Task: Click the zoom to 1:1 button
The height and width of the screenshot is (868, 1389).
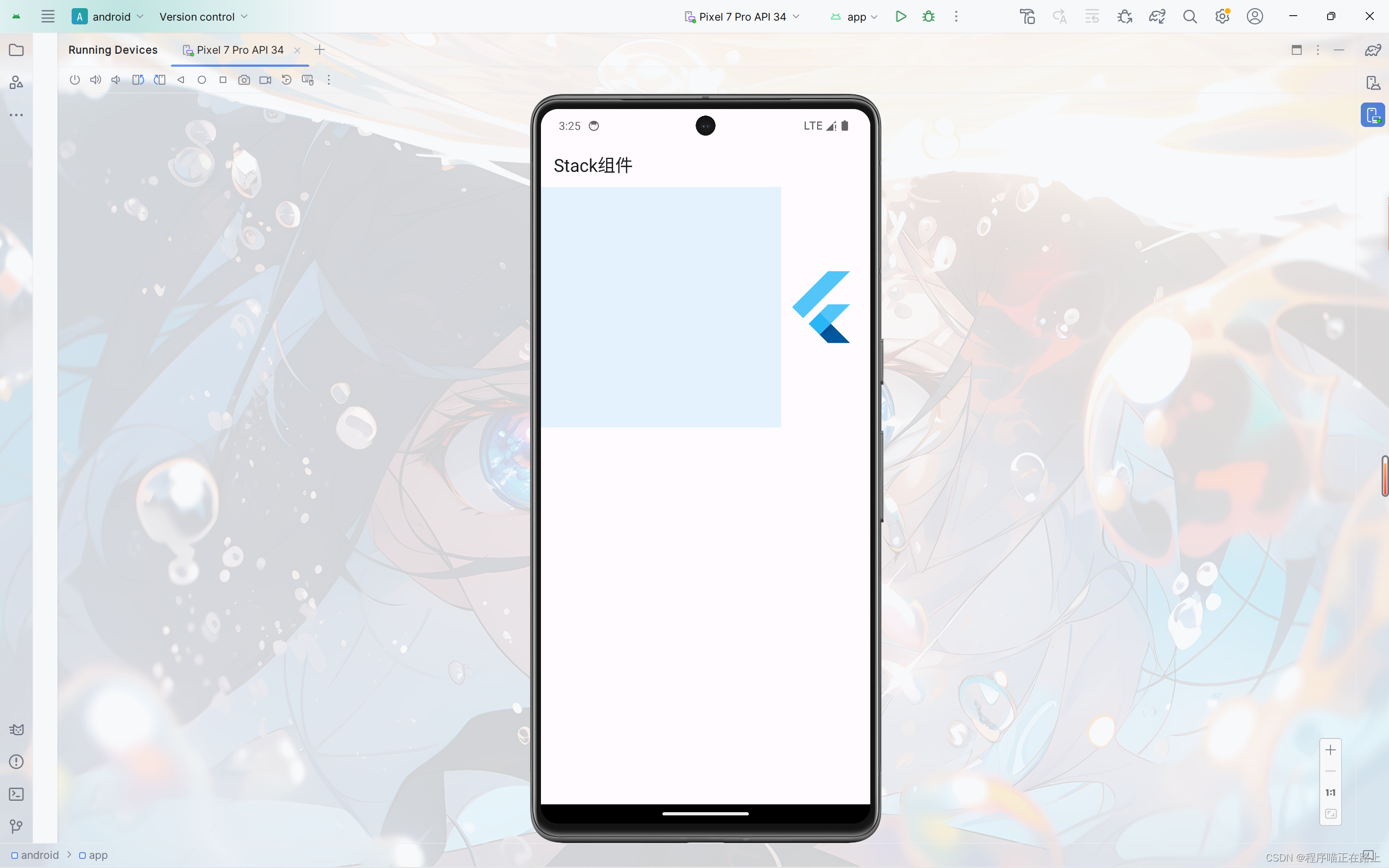Action: (1330, 792)
